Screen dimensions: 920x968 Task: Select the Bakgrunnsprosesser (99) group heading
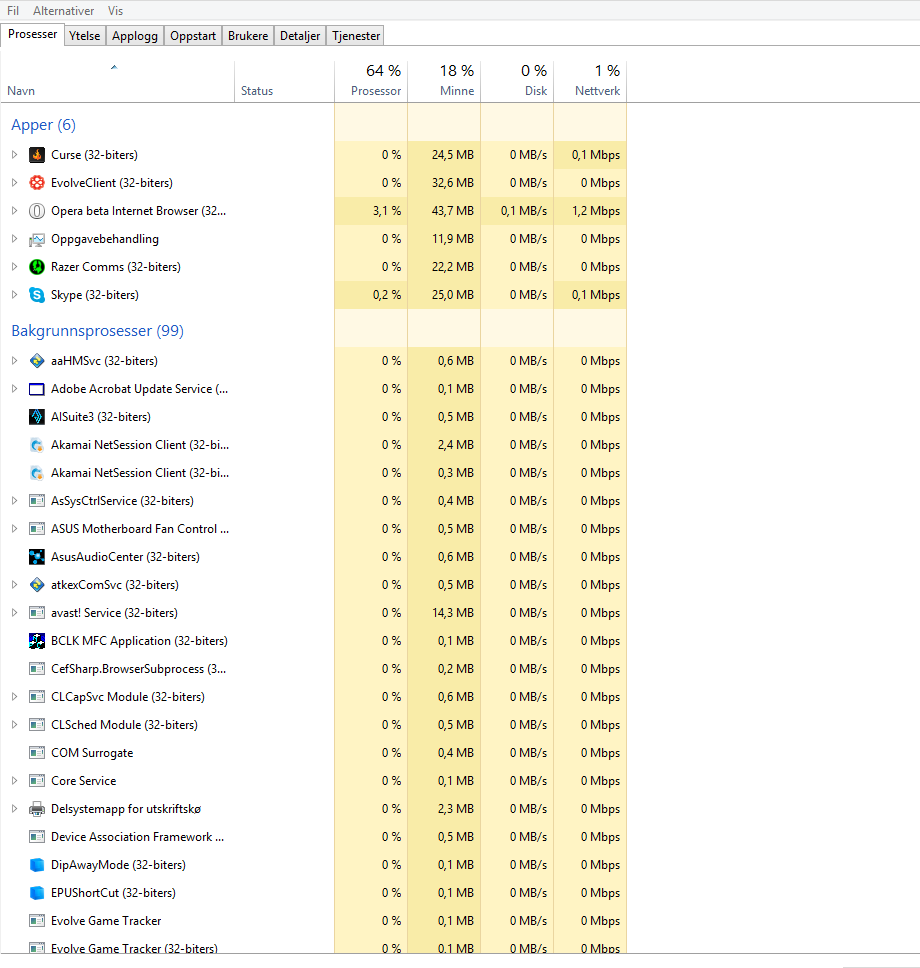[x=98, y=331]
